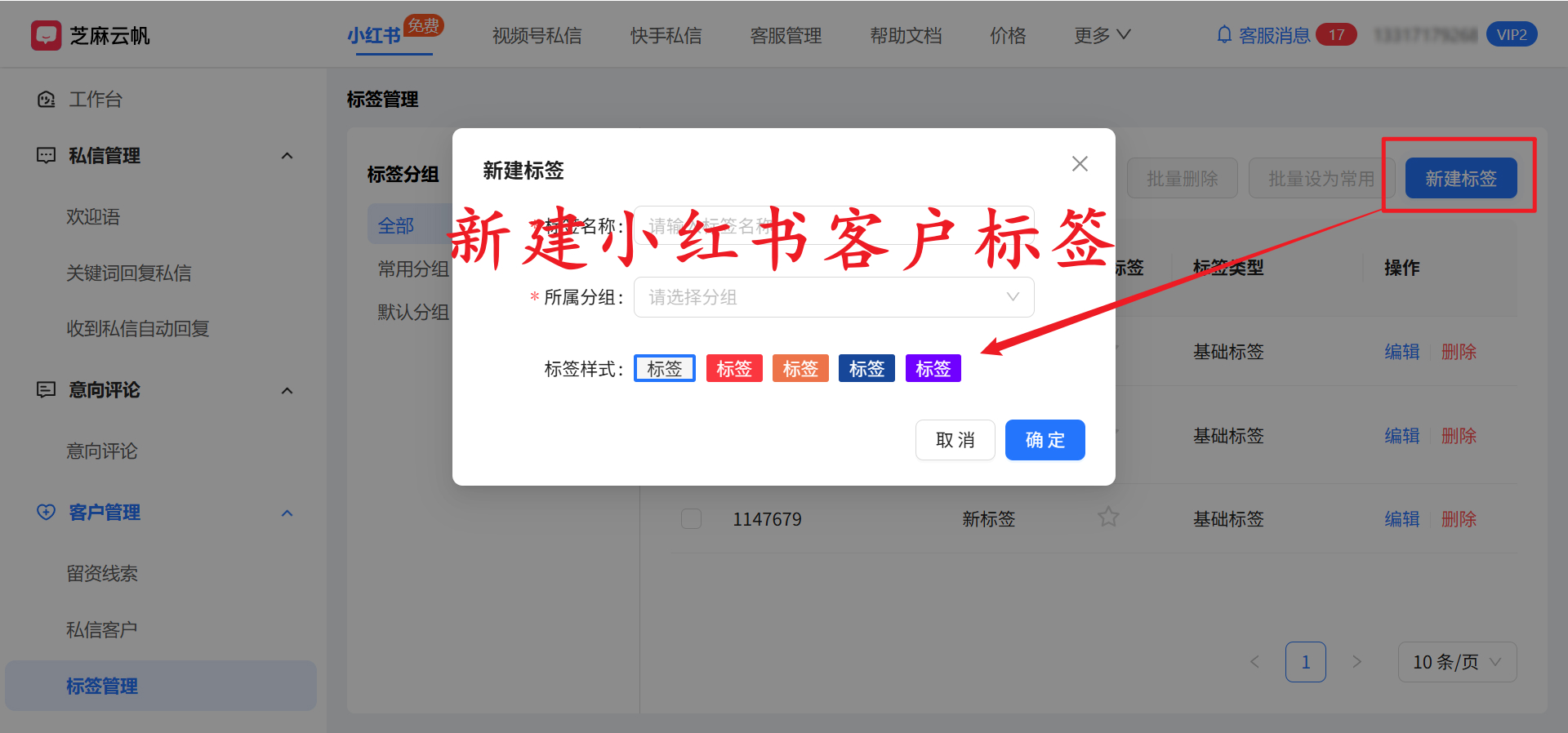Select the 常用分组 tag group

pos(413,269)
